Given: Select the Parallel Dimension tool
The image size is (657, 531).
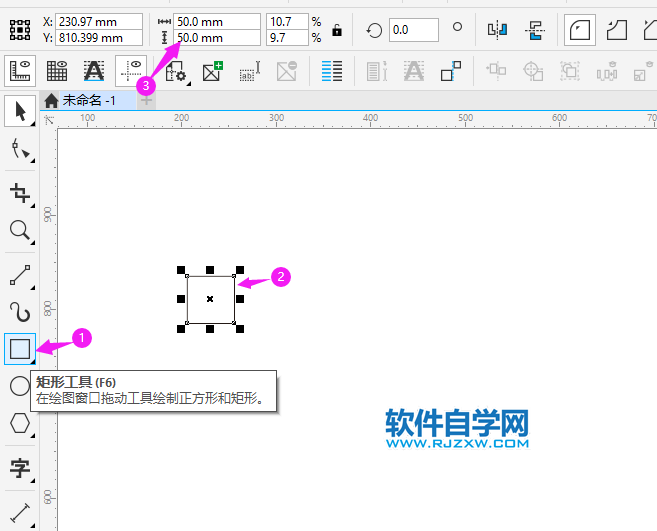Looking at the screenshot, I should point(20,513).
